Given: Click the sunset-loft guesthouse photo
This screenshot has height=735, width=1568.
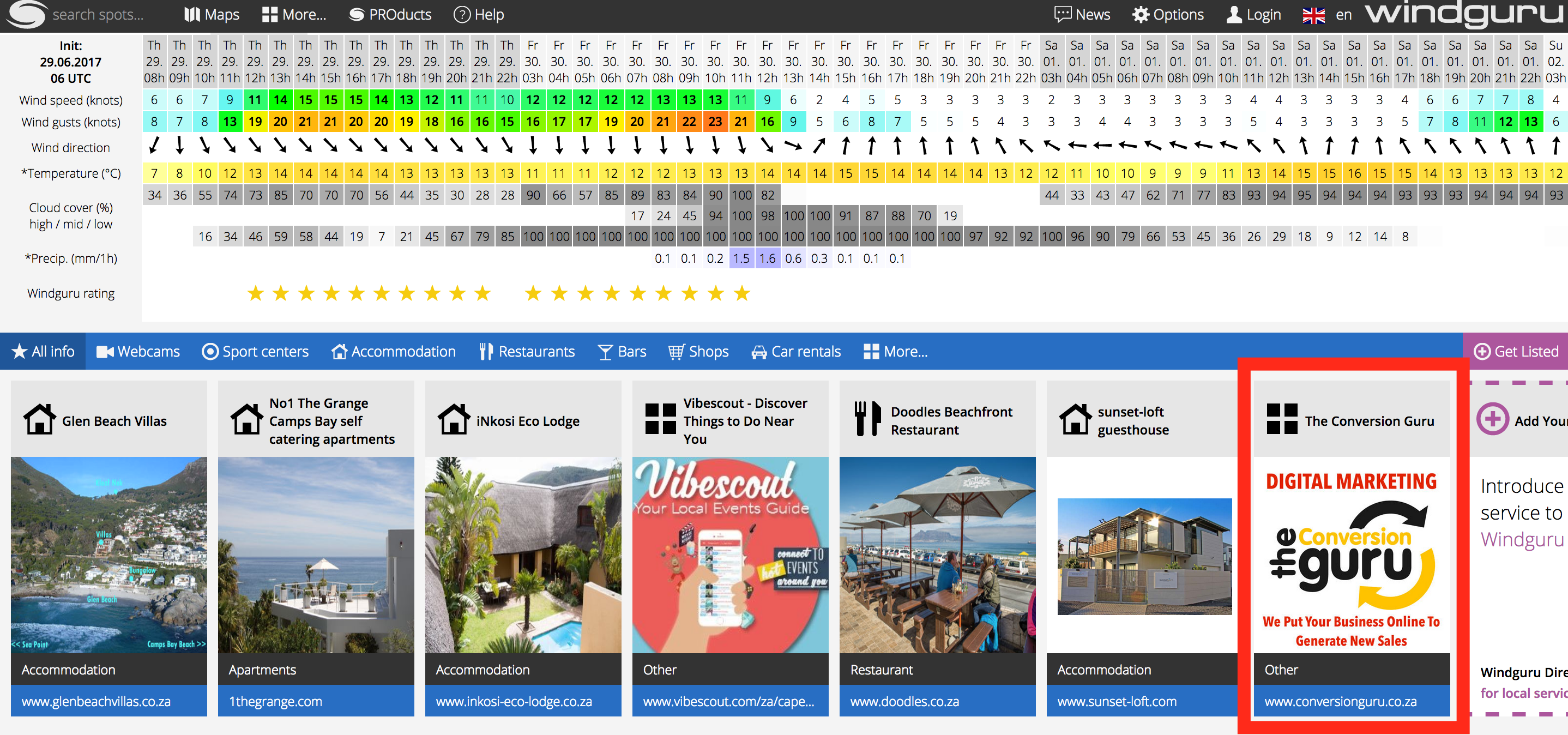Looking at the screenshot, I should point(1144,557).
